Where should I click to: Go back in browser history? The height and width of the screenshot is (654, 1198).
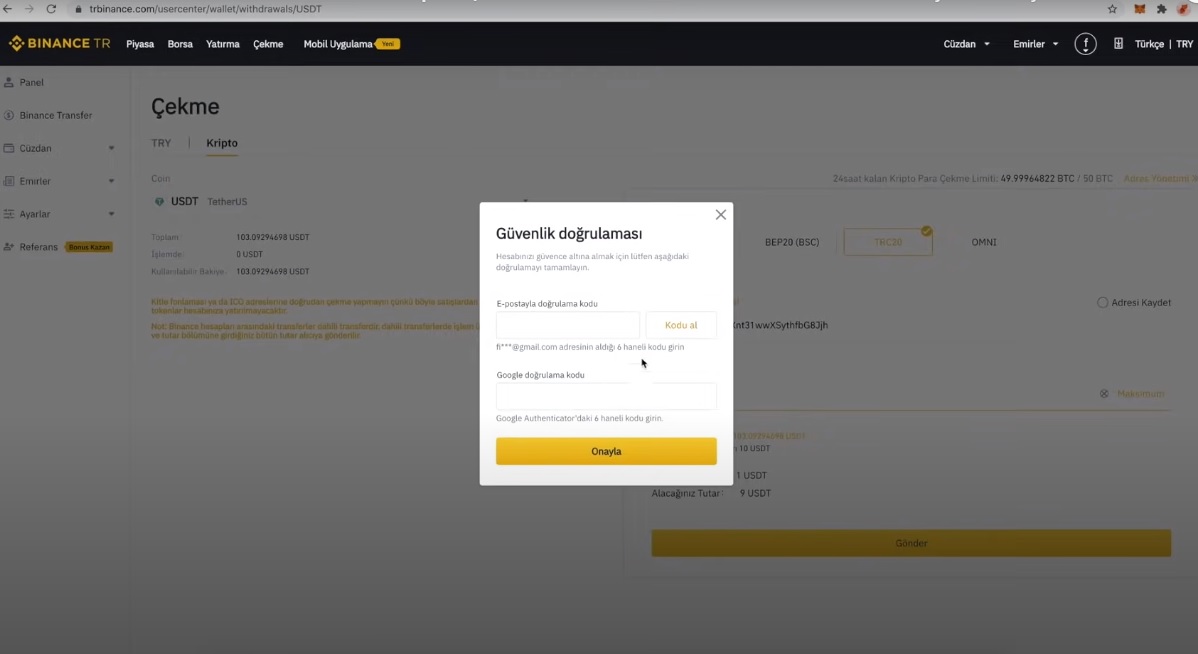click(x=8, y=9)
